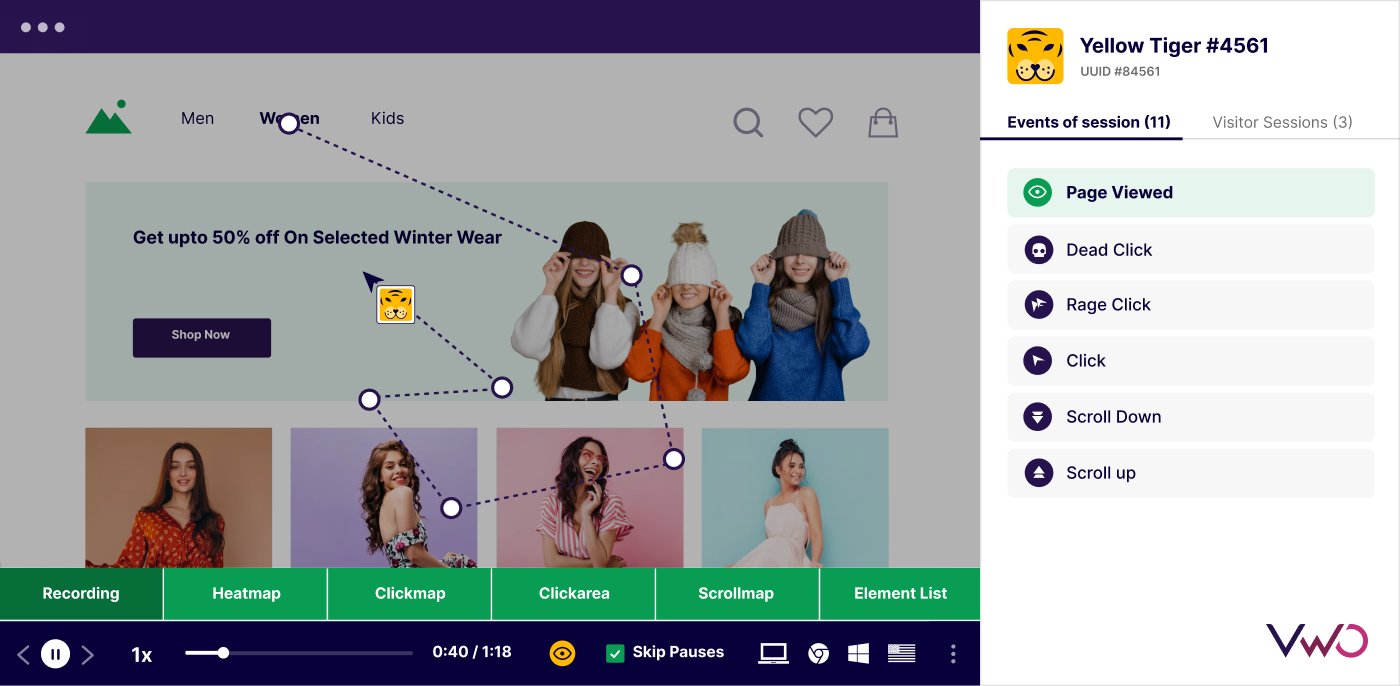This screenshot has height=686, width=1400.
Task: Toggle the Skip Pauses checkbox
Action: click(615, 653)
